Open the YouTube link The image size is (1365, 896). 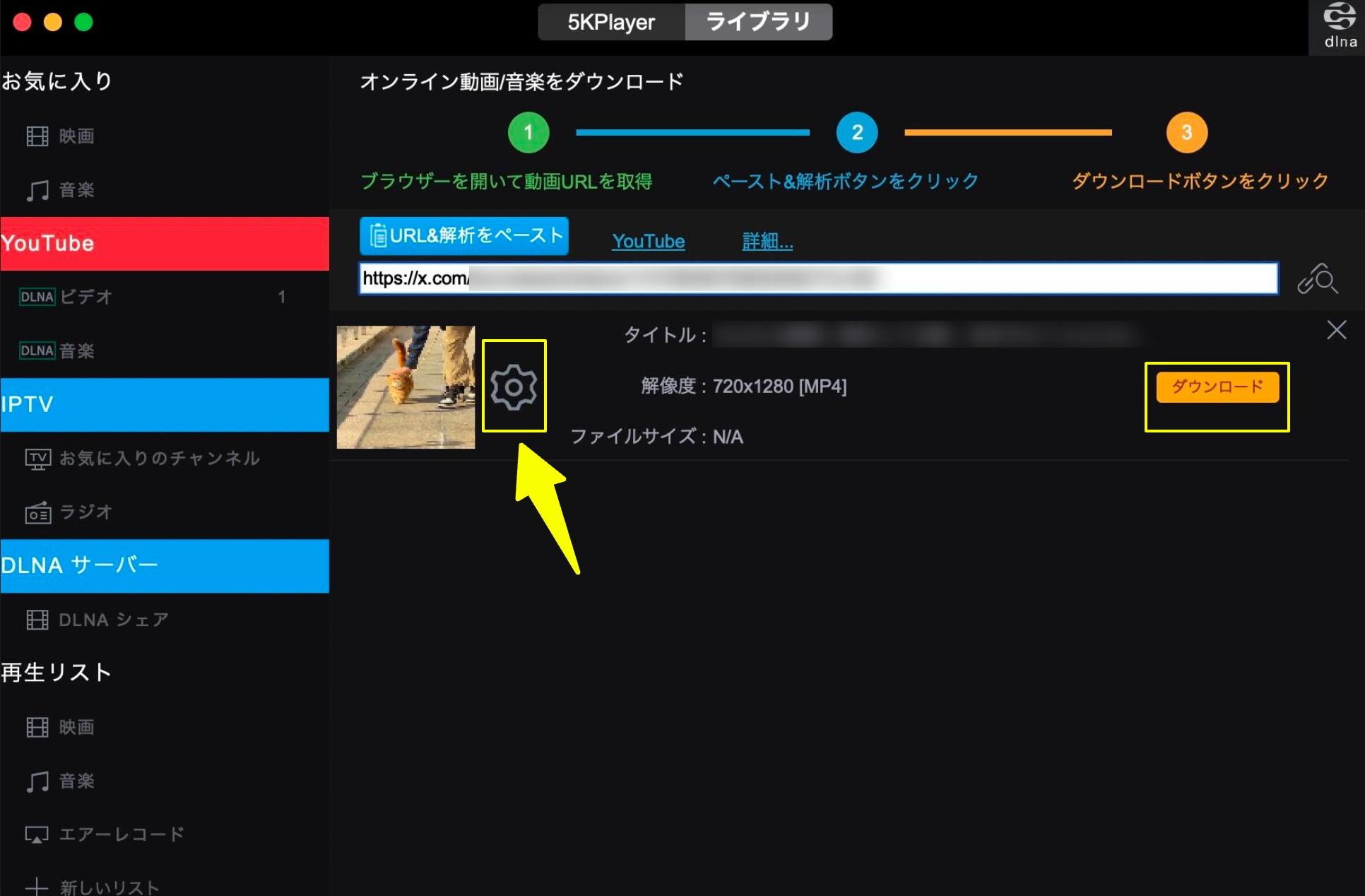coord(648,241)
